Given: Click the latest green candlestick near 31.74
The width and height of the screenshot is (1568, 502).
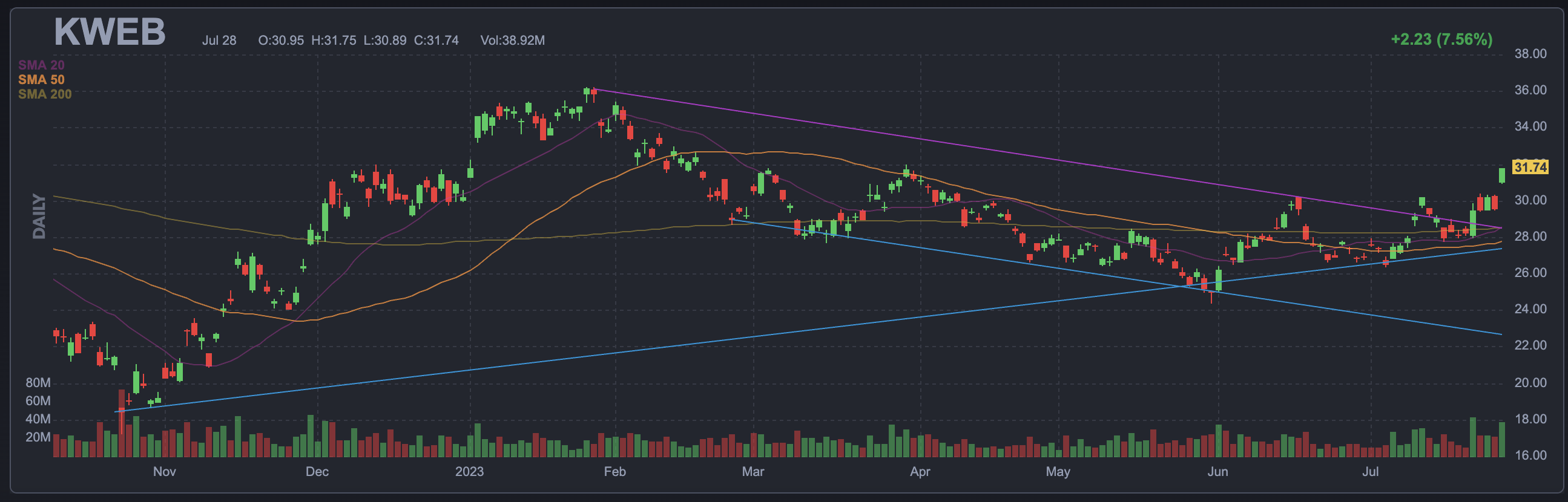Looking at the screenshot, I should click(x=1501, y=175).
